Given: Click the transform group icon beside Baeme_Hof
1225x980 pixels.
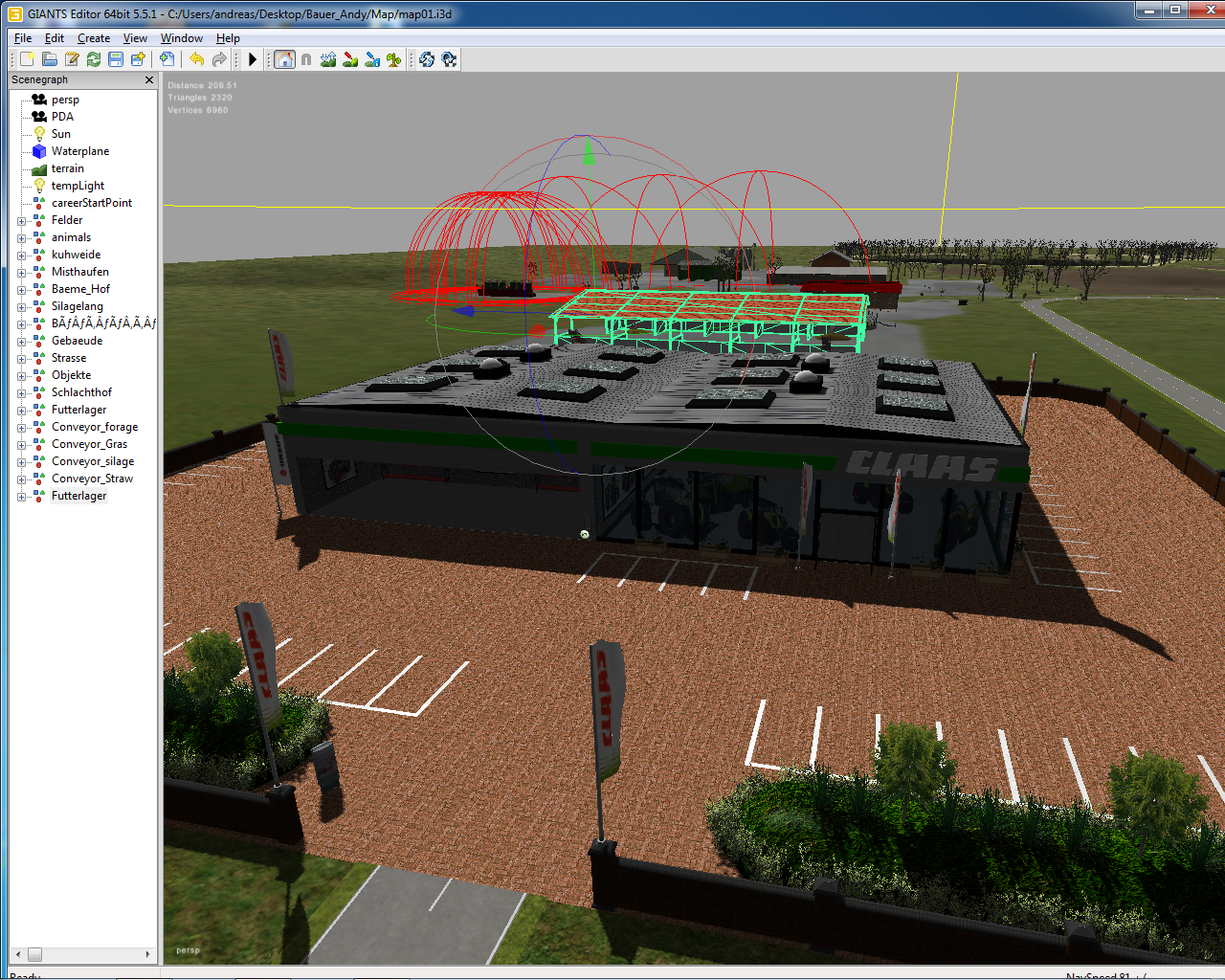Looking at the screenshot, I should click(x=39, y=289).
